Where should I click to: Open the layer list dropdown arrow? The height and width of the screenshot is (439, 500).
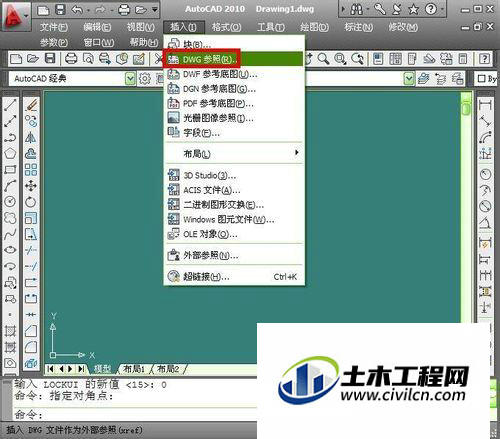[409, 79]
